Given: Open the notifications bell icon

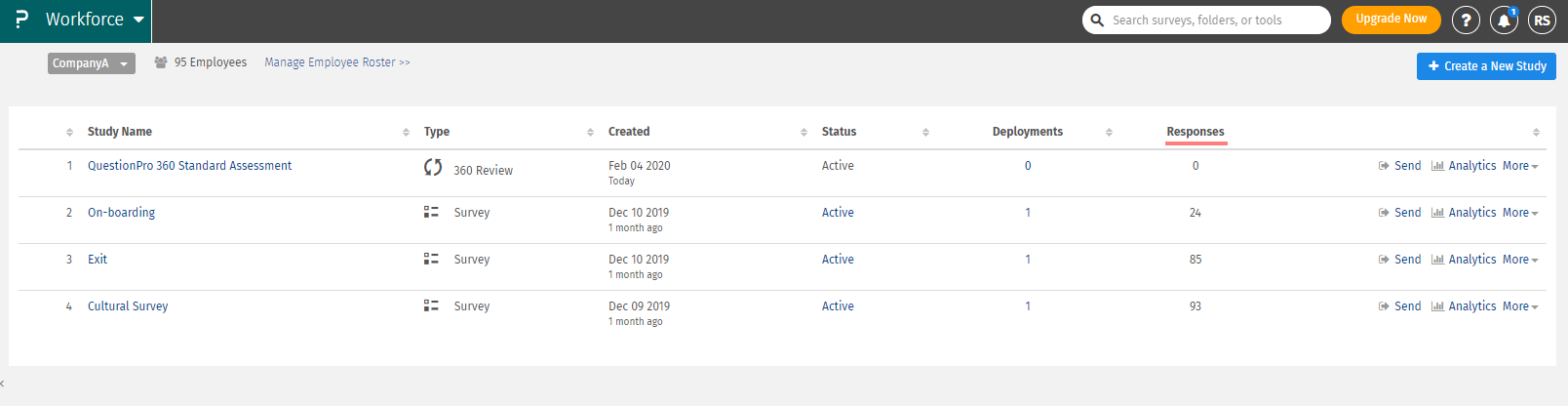Looking at the screenshot, I should (x=1504, y=20).
